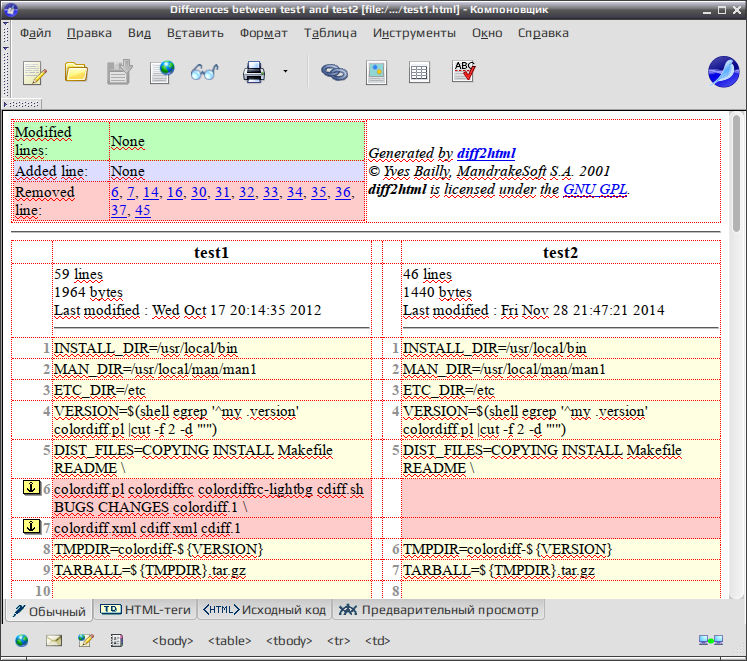Click the New document toolbar icon
Image resolution: width=747 pixels, height=661 pixels.
click(35, 72)
